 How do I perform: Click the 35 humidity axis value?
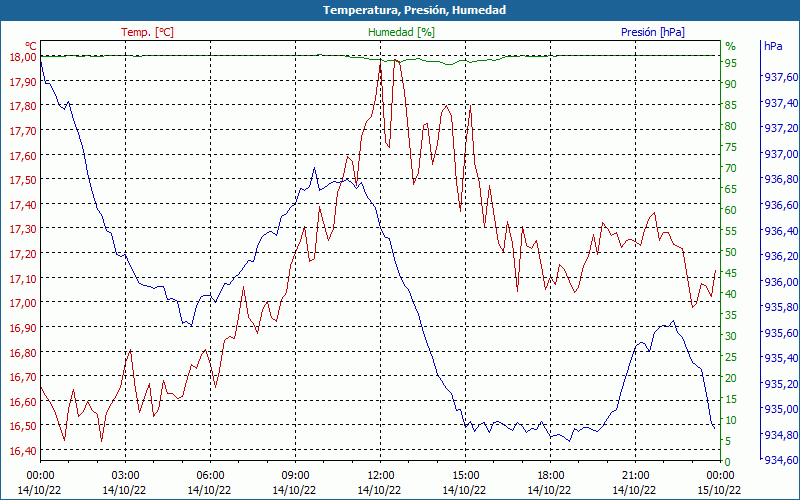[731, 315]
